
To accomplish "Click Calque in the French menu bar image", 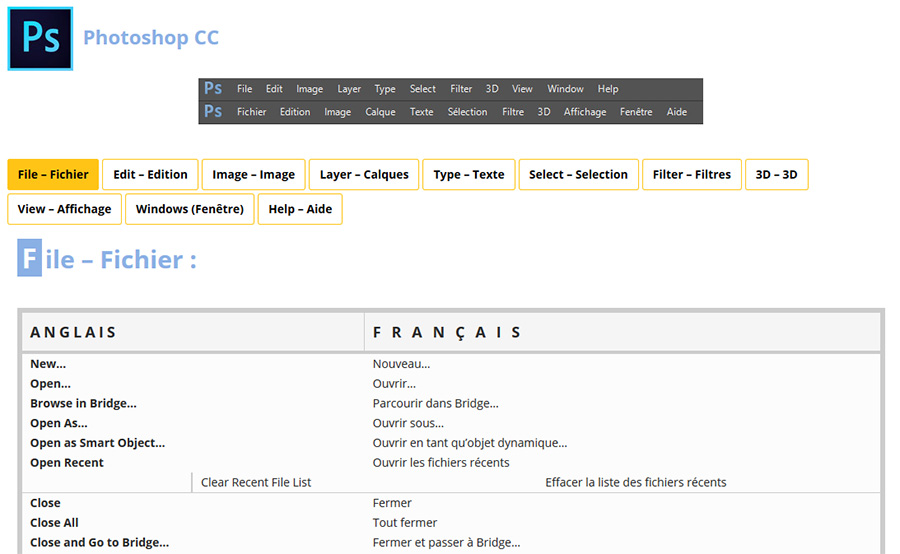I will pos(380,112).
